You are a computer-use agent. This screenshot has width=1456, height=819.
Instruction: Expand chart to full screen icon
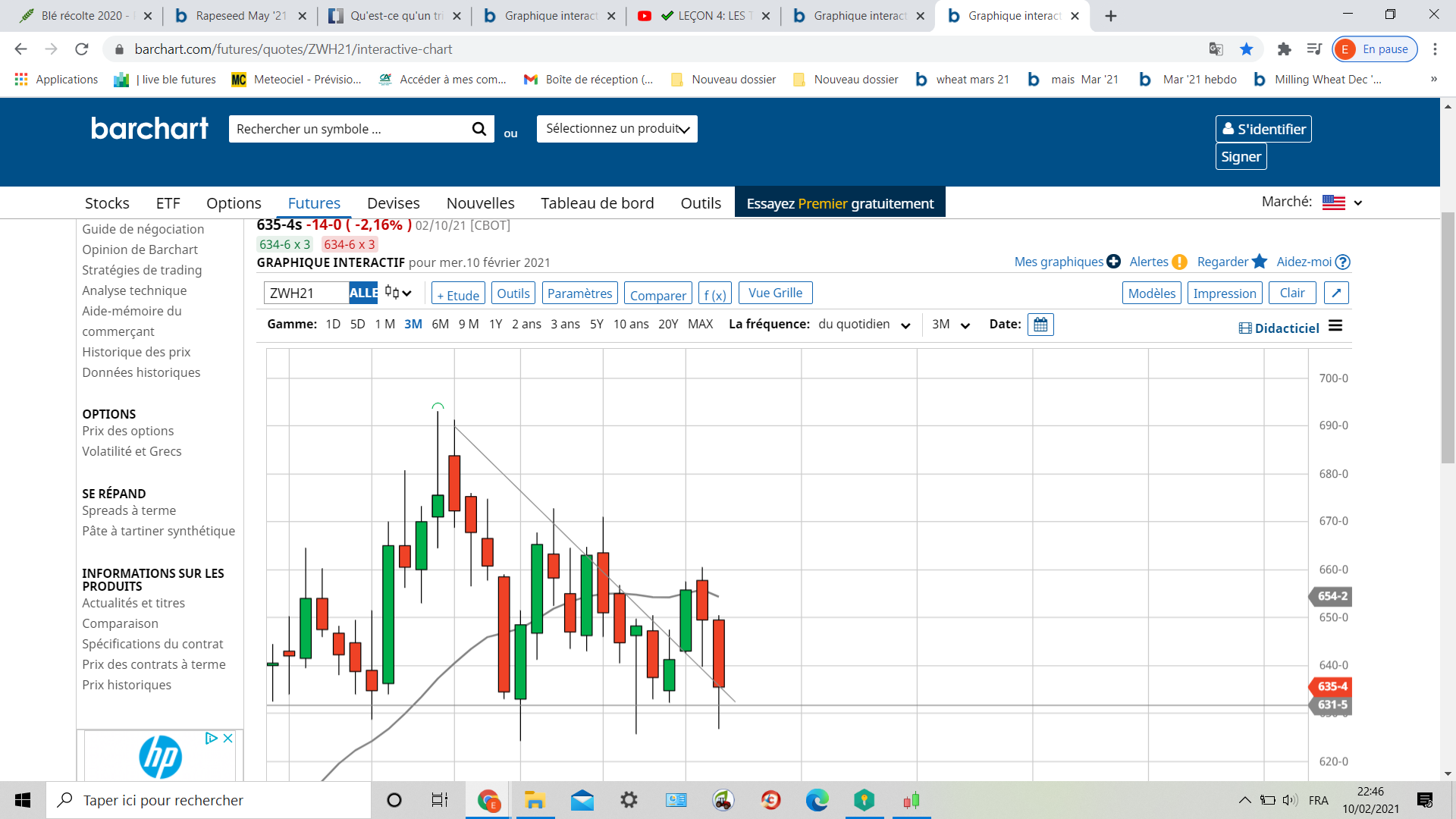pos(1336,293)
